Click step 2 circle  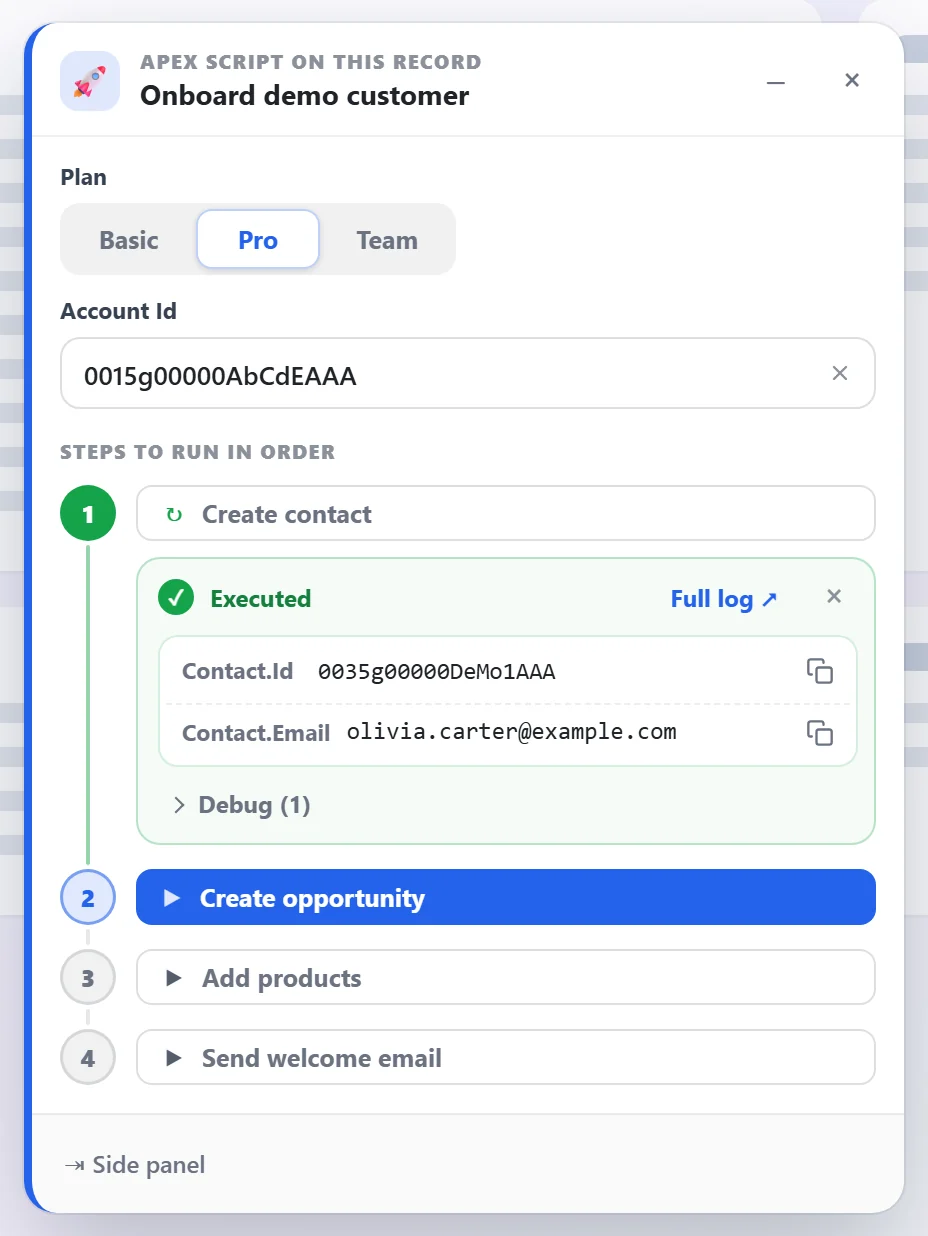point(88,898)
